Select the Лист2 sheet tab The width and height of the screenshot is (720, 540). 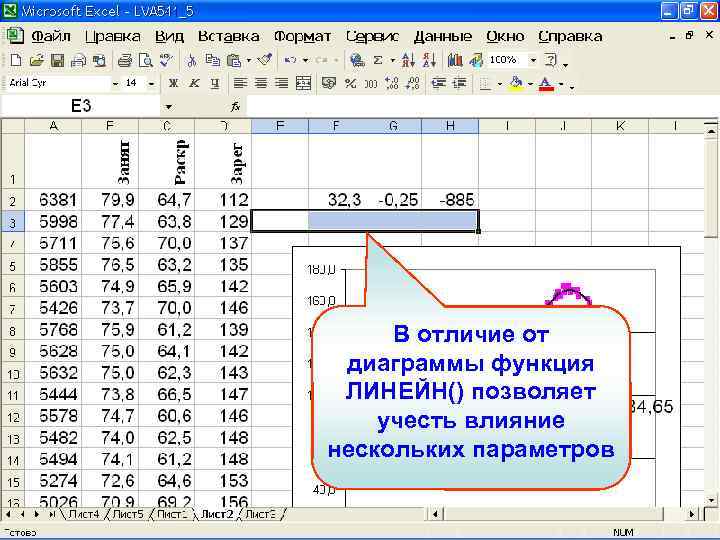[x=217, y=514]
